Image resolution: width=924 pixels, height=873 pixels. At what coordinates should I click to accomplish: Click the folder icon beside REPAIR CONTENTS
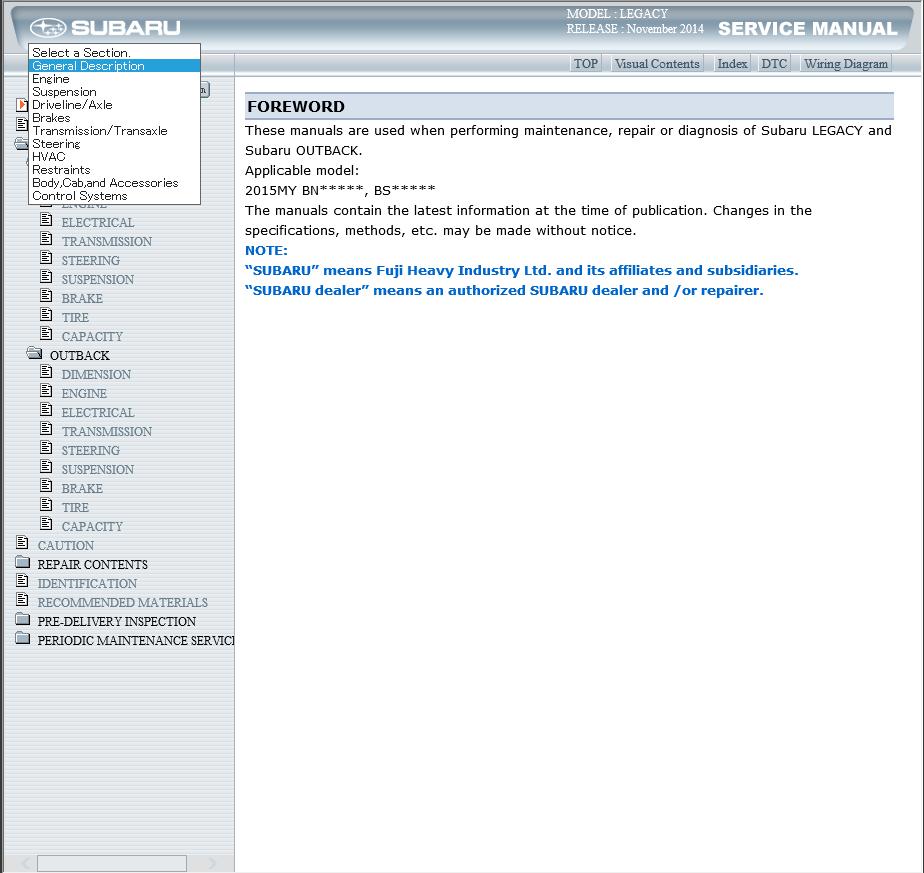[22, 562]
